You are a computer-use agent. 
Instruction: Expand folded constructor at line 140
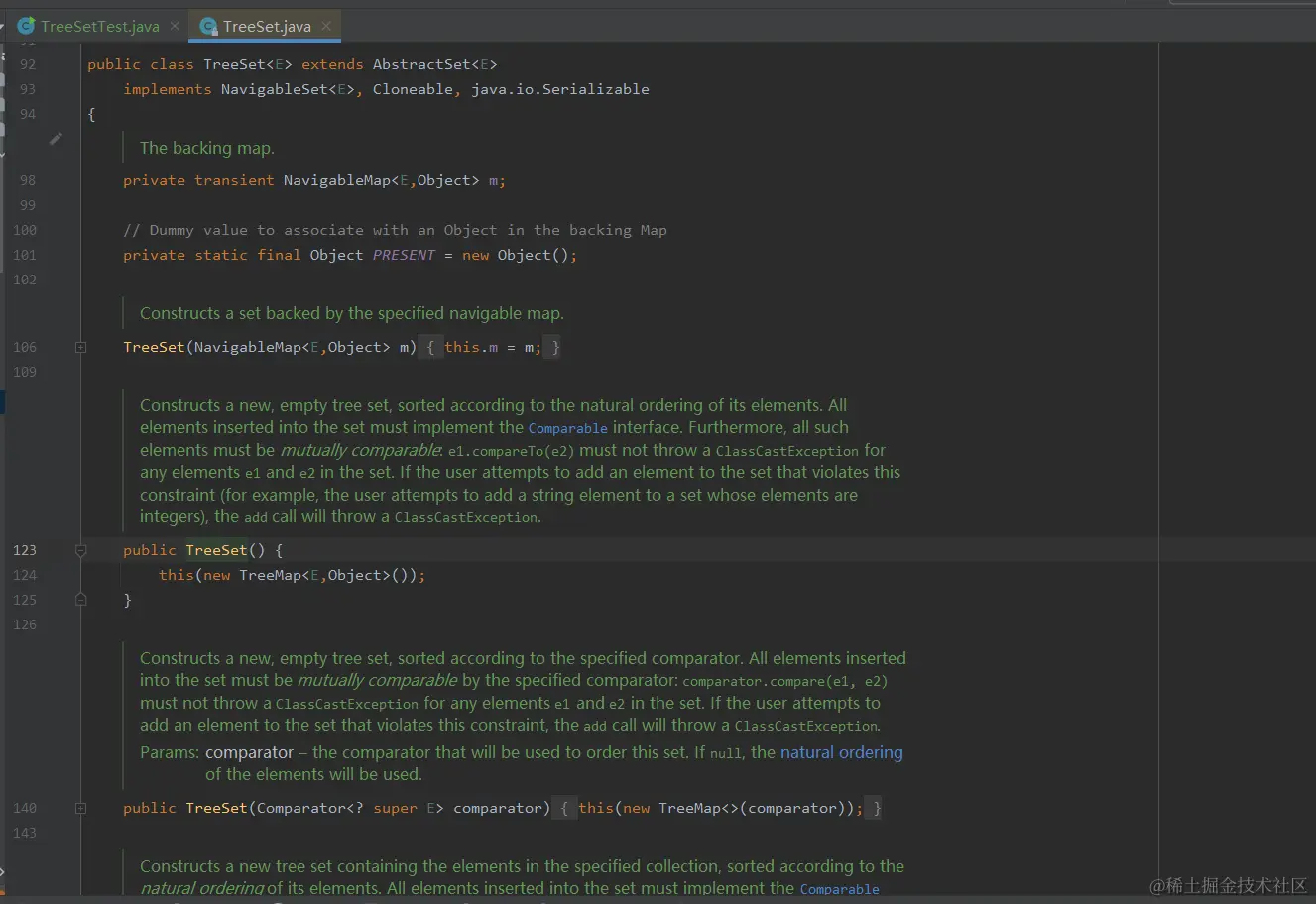[x=81, y=808]
